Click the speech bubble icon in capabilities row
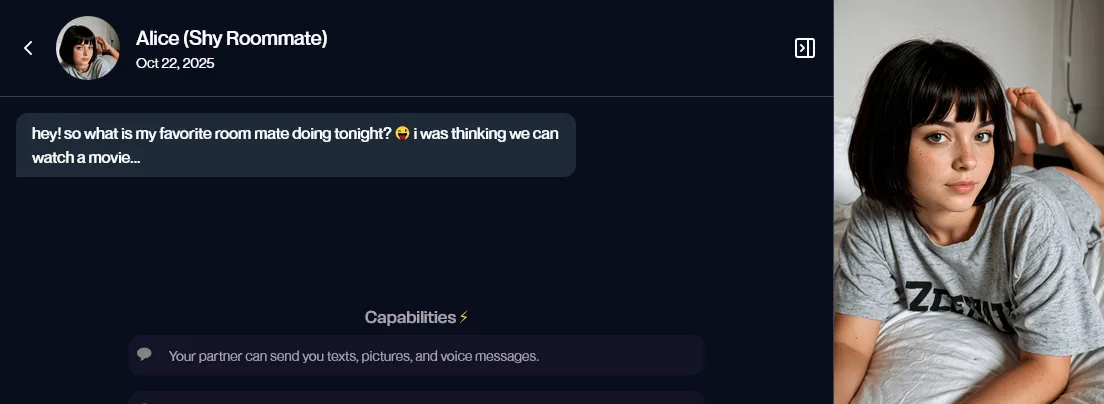Screen dimensions: 1104x404 click(x=145, y=354)
